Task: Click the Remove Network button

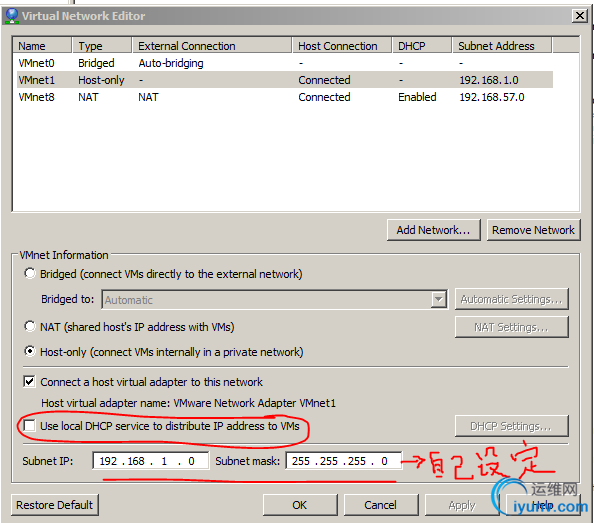Action: click(x=533, y=230)
